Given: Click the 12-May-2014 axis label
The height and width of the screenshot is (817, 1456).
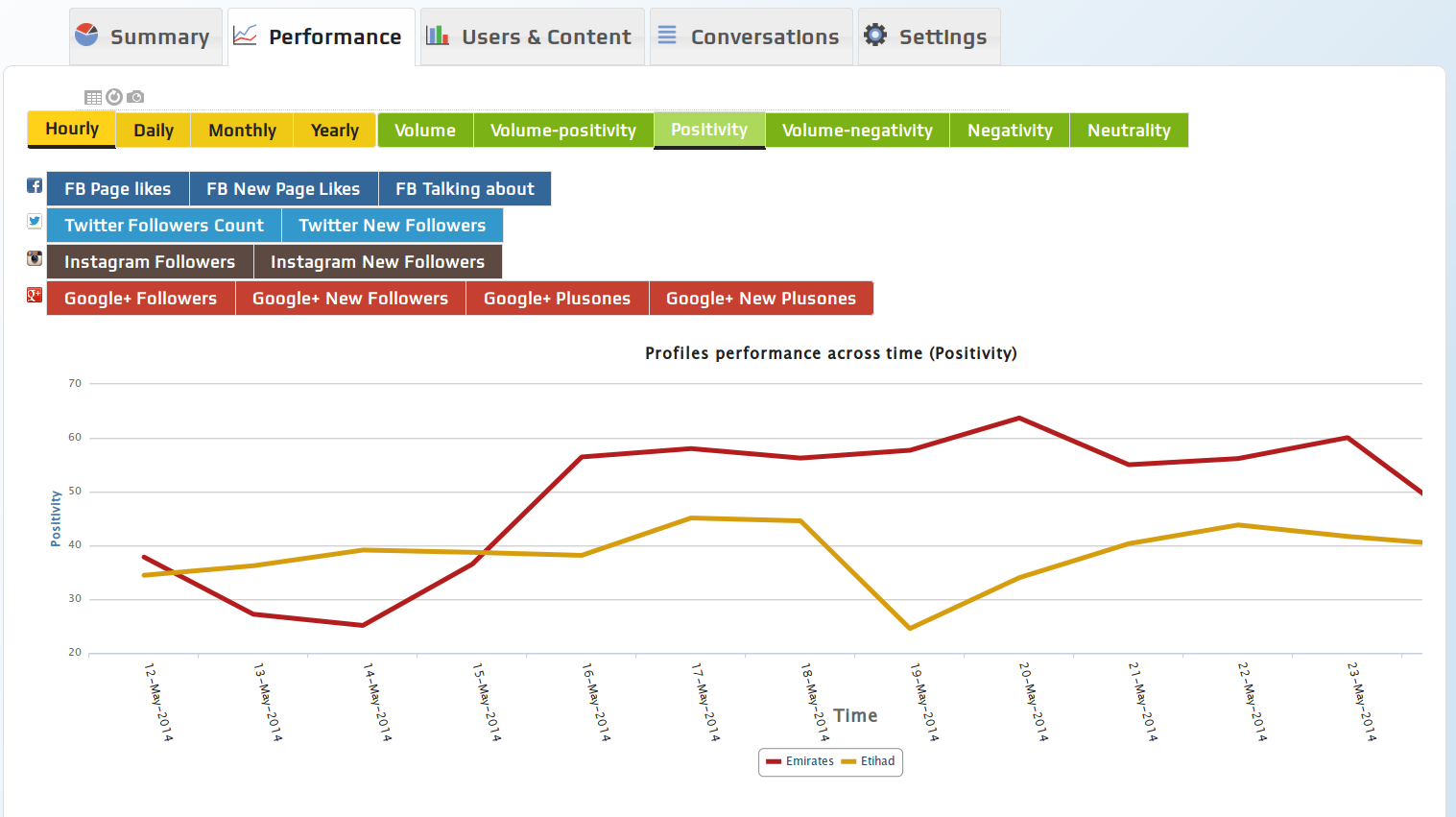Looking at the screenshot, I should [x=158, y=702].
